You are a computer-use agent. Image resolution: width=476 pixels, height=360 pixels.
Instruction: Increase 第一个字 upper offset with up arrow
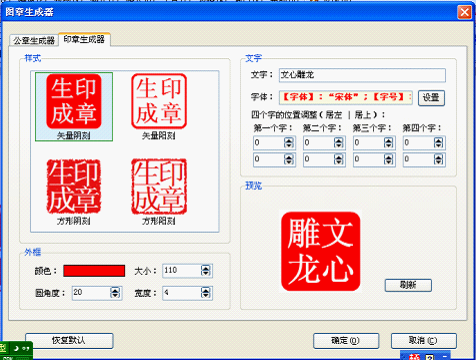tap(289, 140)
